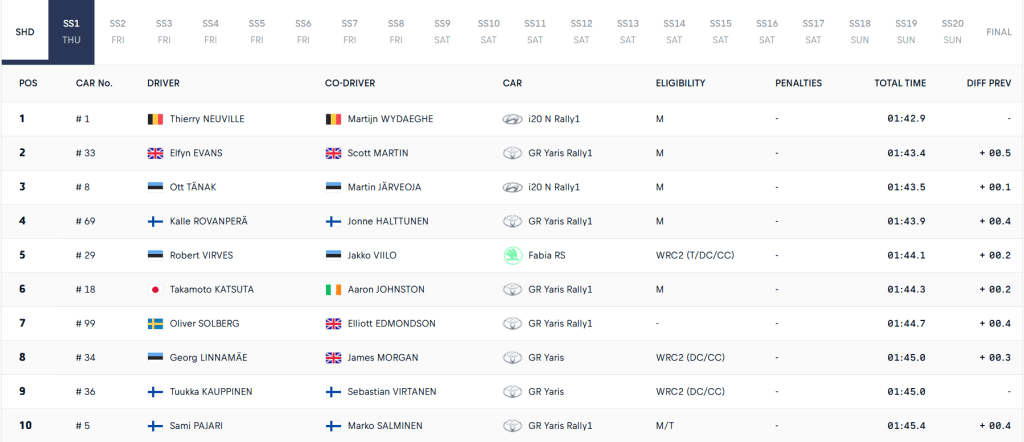Click the POS column header
The image size is (1024, 442).
pyautogui.click(x=29, y=83)
